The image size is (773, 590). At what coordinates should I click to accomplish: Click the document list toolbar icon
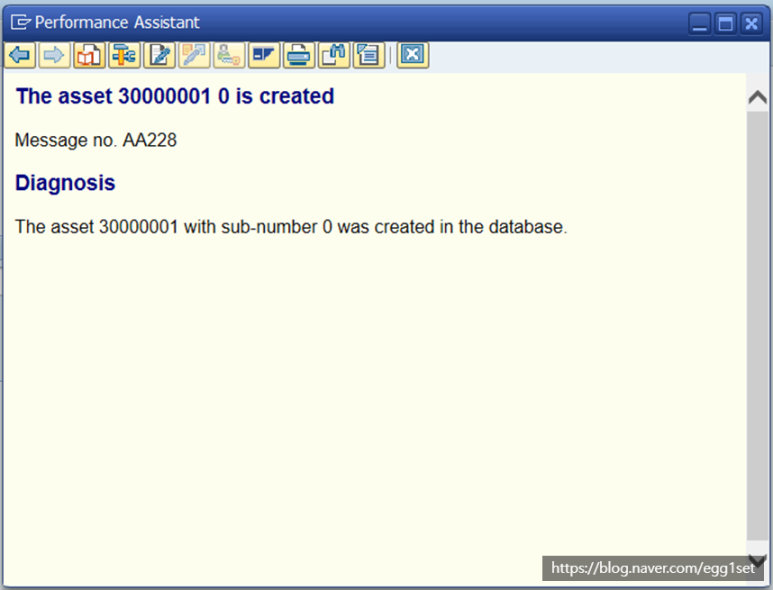(369, 55)
